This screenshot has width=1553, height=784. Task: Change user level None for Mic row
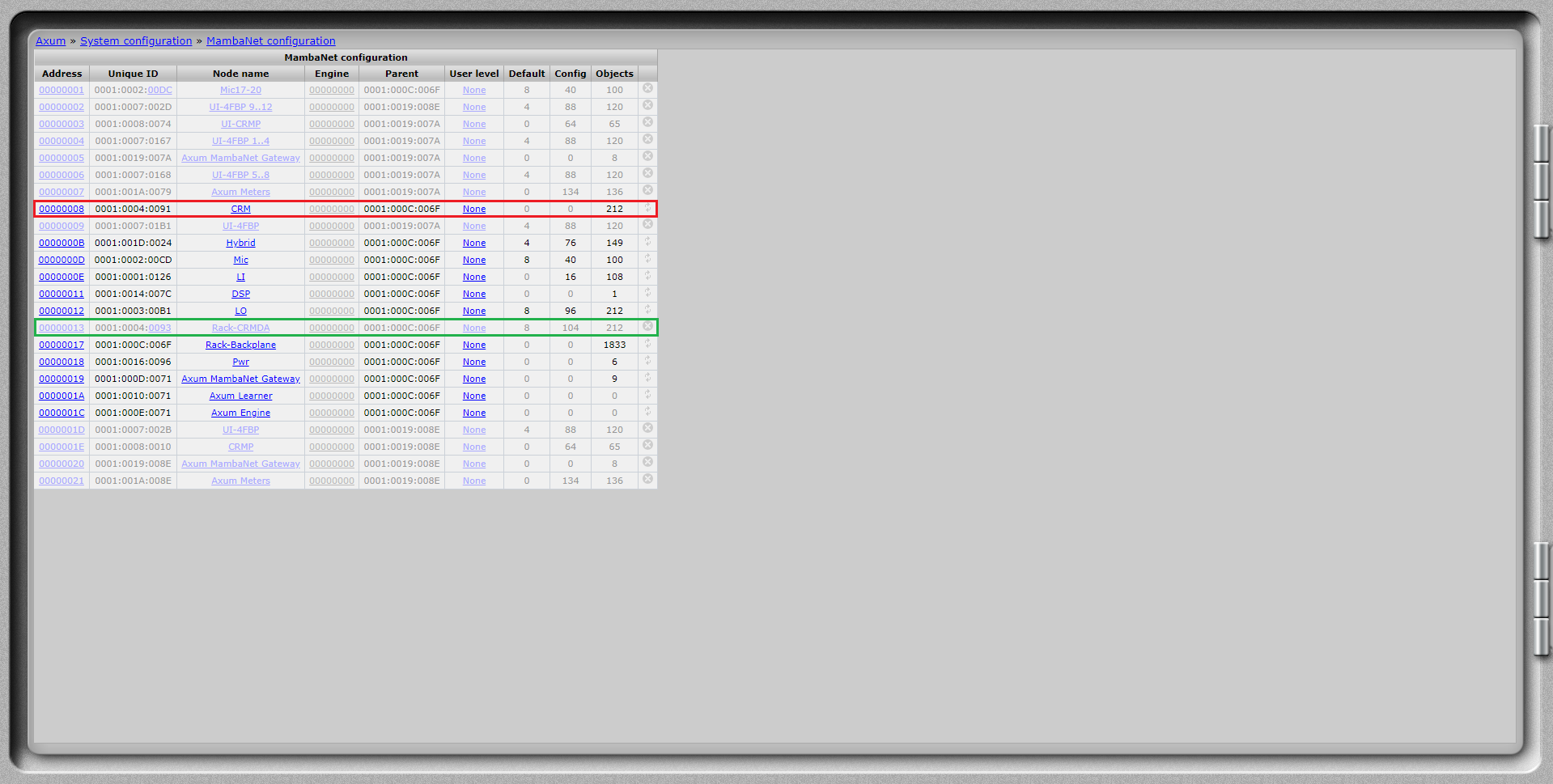pos(474,261)
